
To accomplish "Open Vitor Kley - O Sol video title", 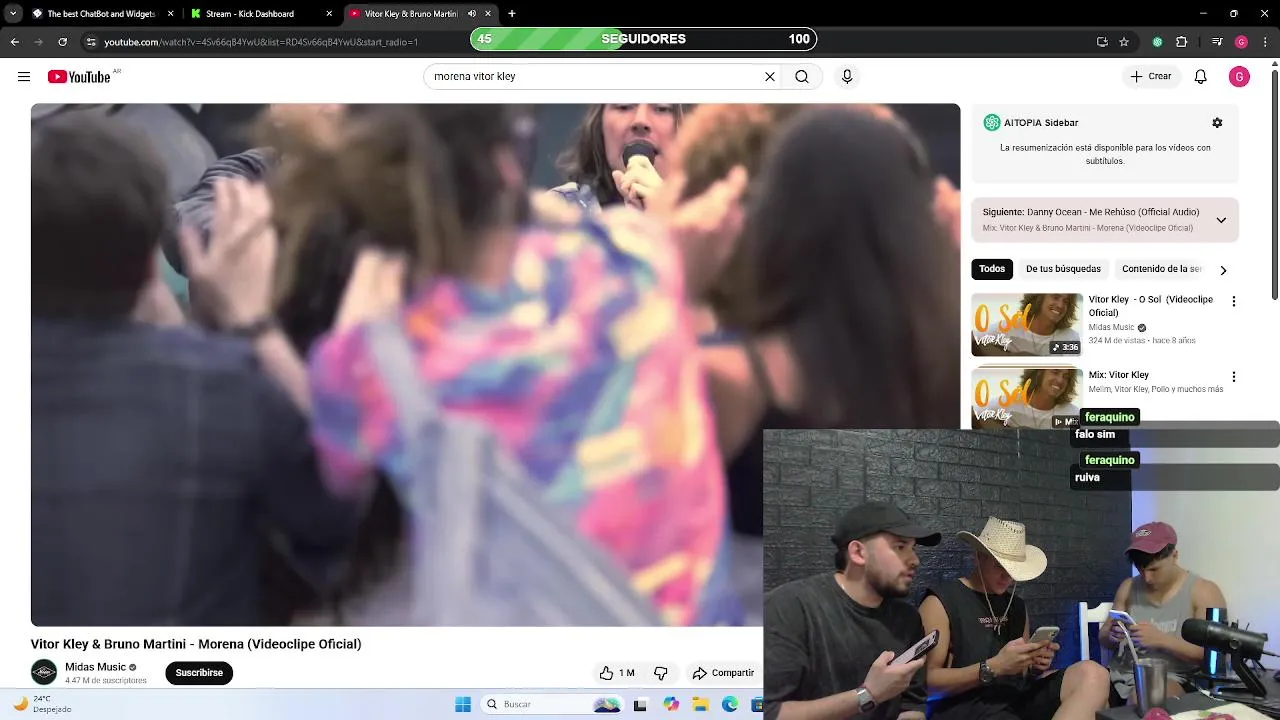I will point(1150,306).
